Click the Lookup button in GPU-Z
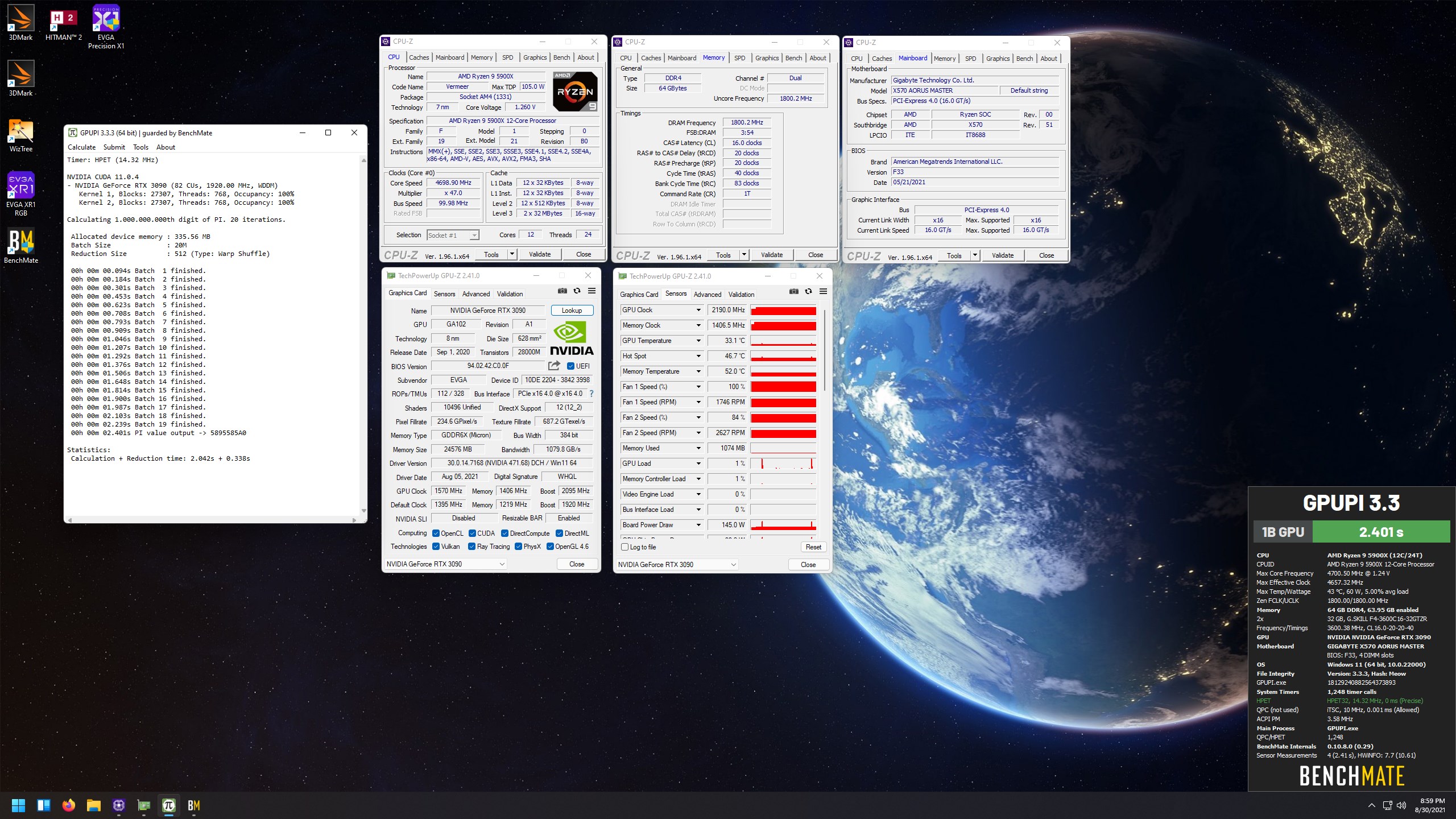This screenshot has height=819, width=1456. point(572,311)
